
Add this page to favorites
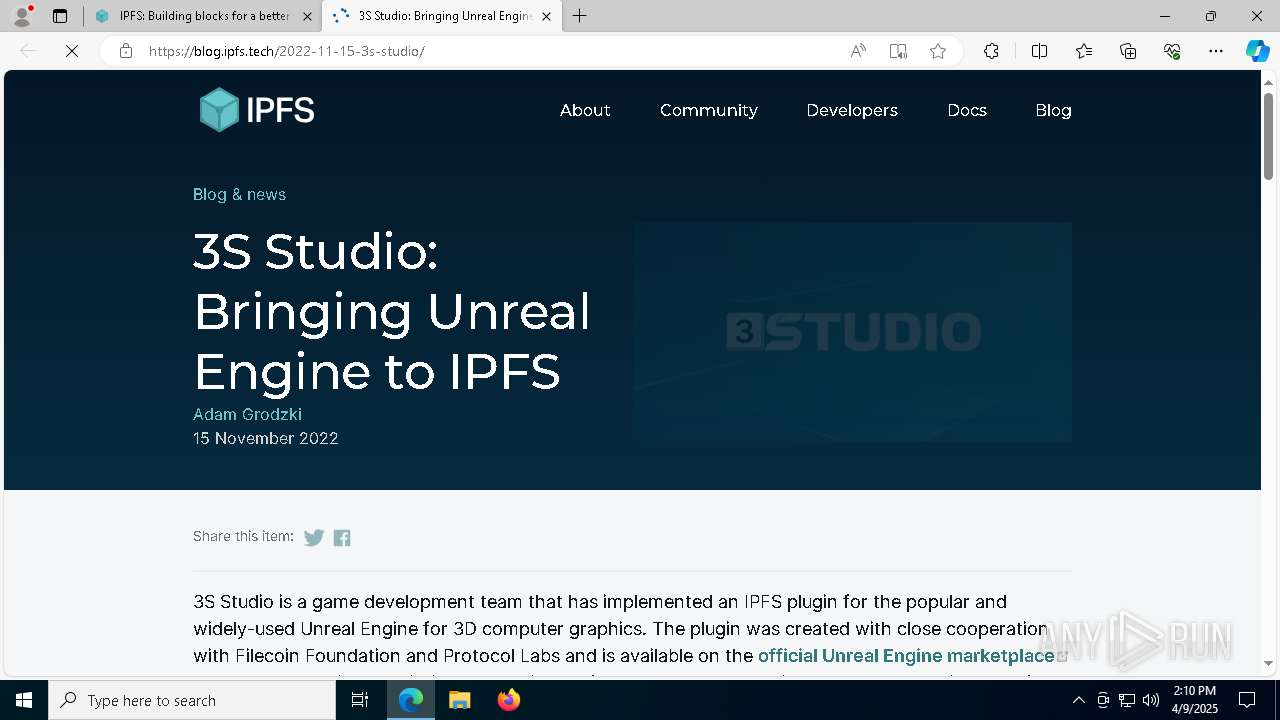pyautogui.click(x=938, y=51)
